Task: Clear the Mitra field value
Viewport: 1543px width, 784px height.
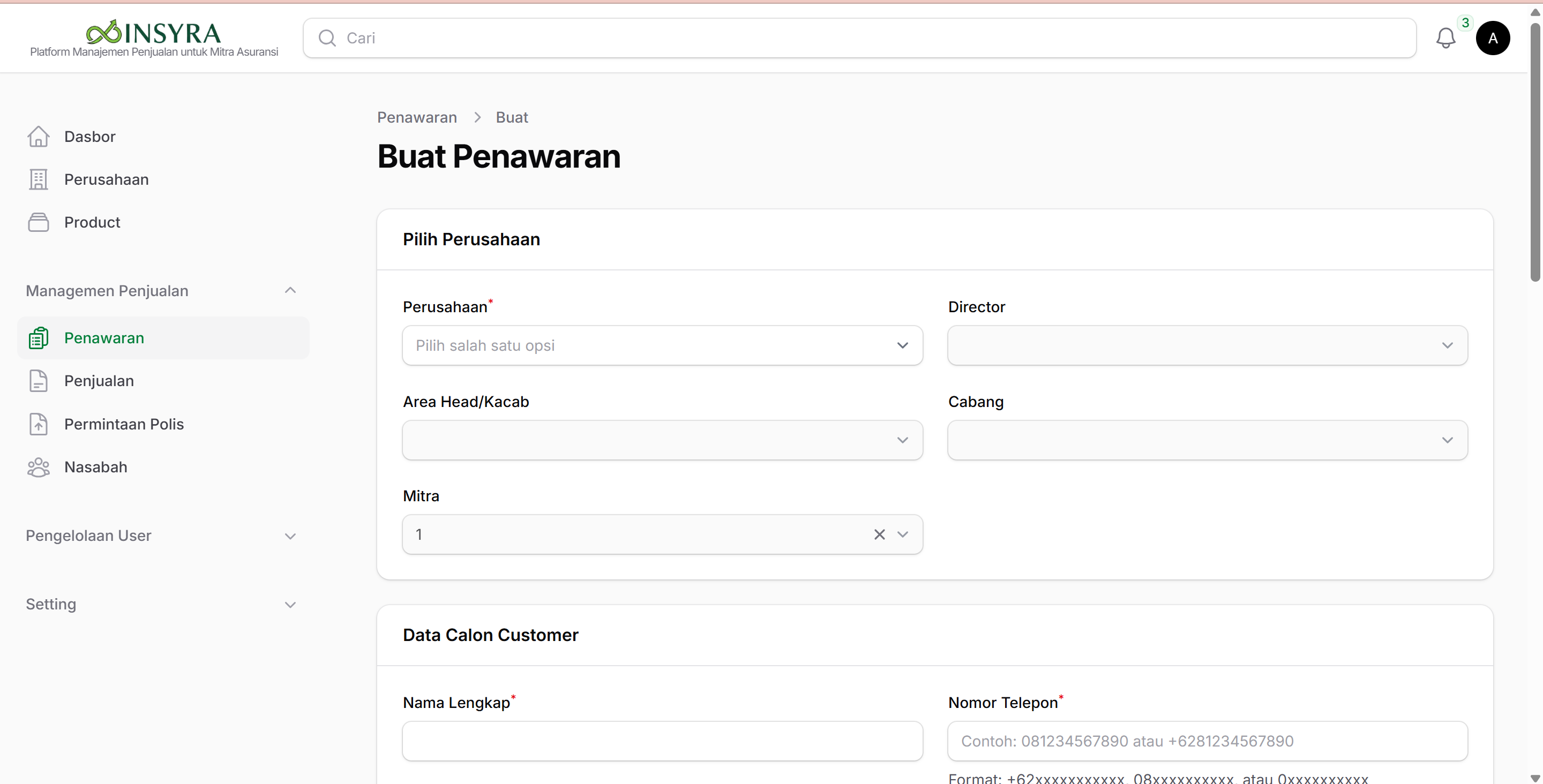Action: [x=879, y=534]
